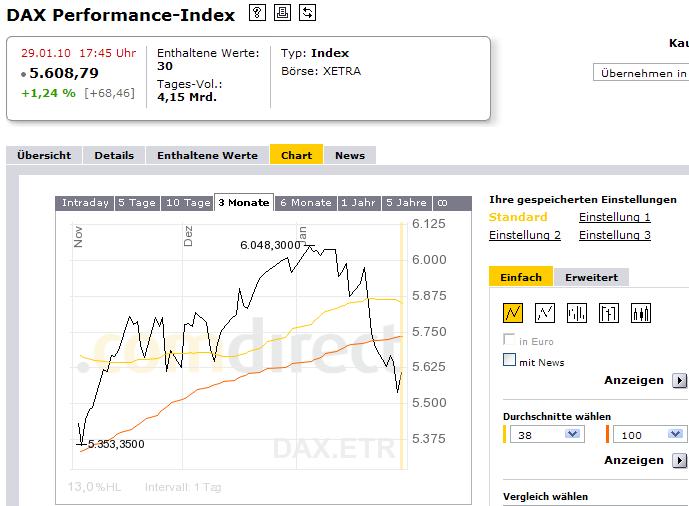Viewport: 689px width, 506px height.
Task: Click the yellow 38-day average color swatch
Action: (504, 434)
